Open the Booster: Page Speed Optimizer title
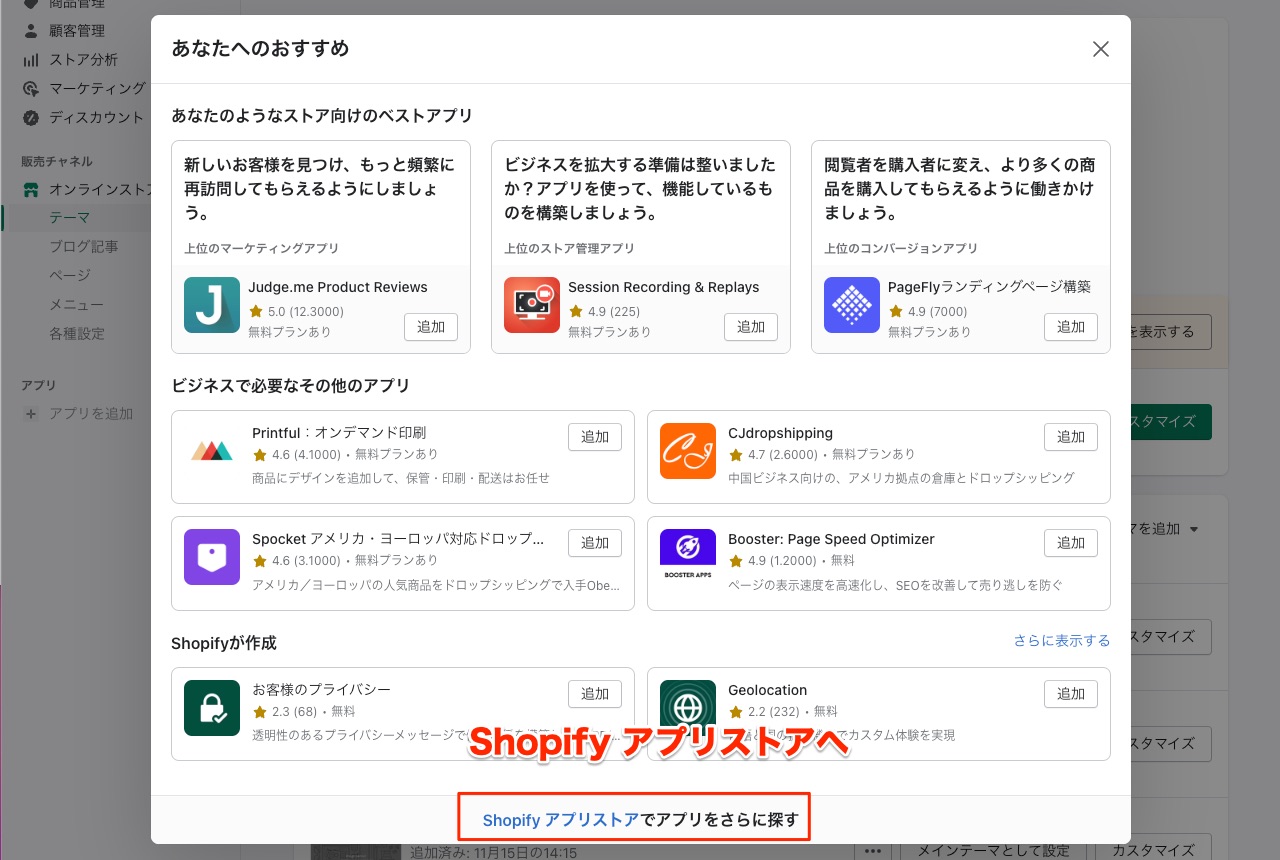 831,539
